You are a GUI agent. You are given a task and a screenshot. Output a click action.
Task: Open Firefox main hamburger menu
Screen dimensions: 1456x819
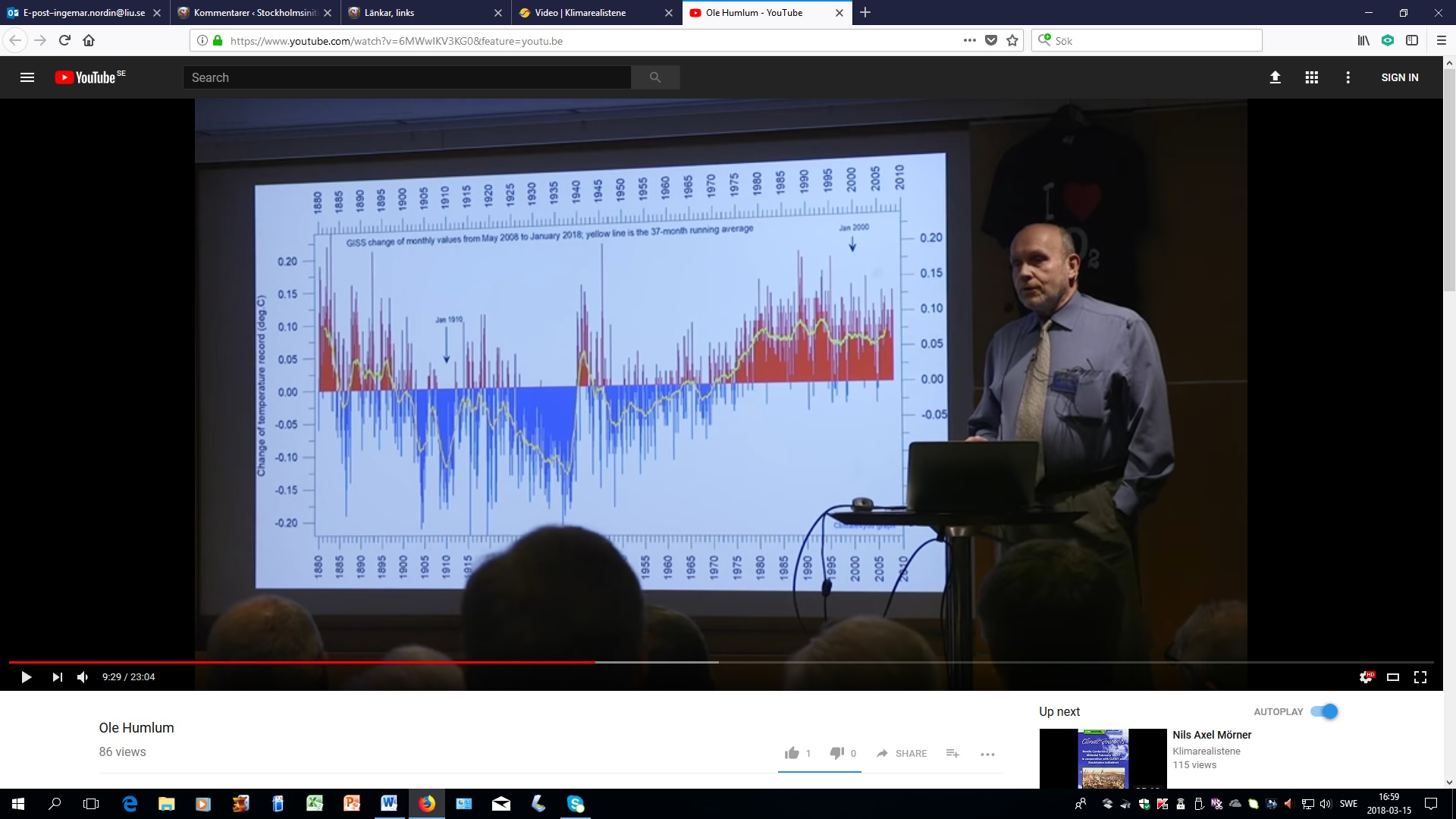[x=1442, y=40]
